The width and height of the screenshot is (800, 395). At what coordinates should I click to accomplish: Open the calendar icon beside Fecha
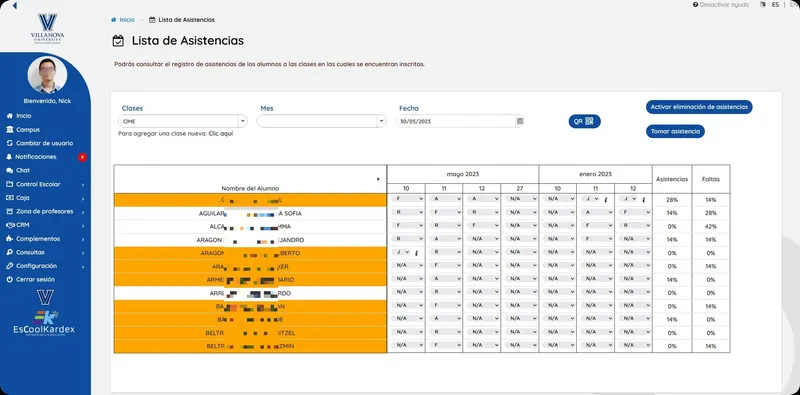pyautogui.click(x=520, y=121)
